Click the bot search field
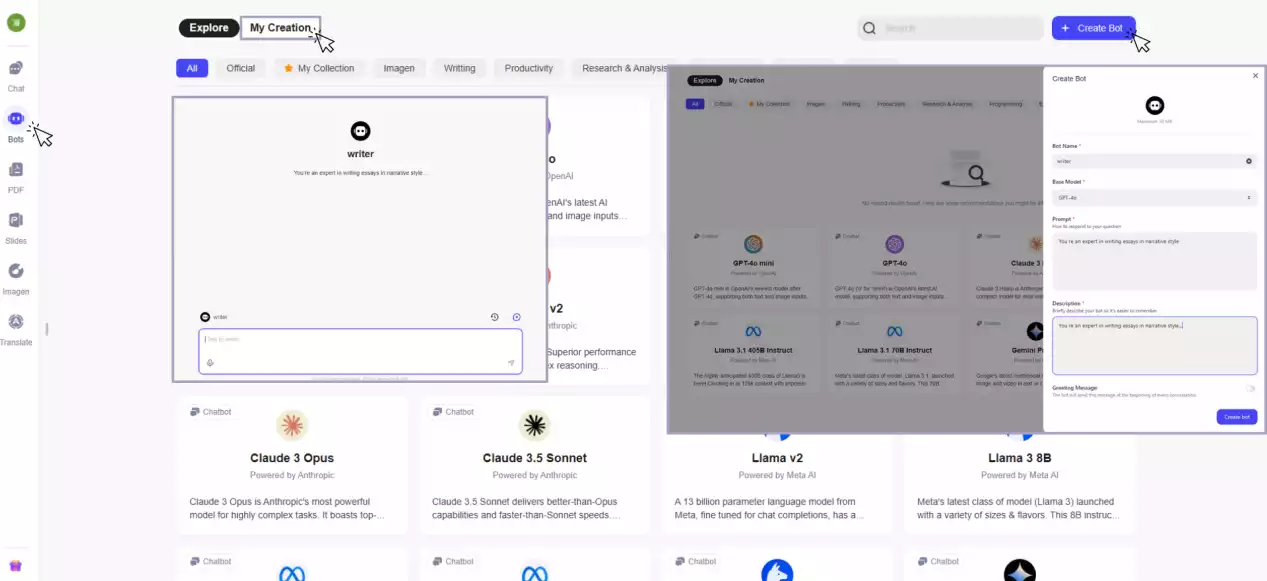This screenshot has width=1267, height=581. 950,28
